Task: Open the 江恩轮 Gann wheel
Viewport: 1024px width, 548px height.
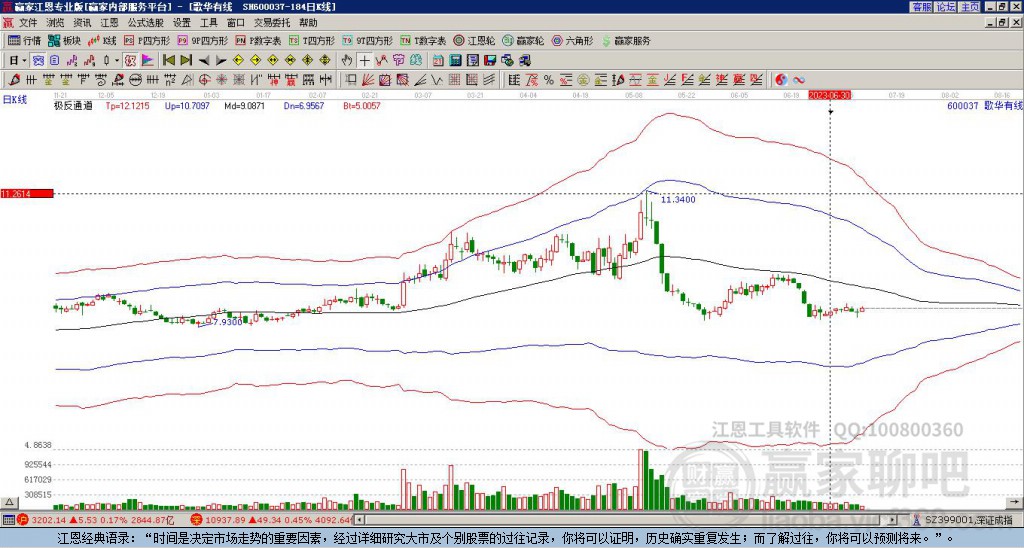Action: (x=475, y=40)
